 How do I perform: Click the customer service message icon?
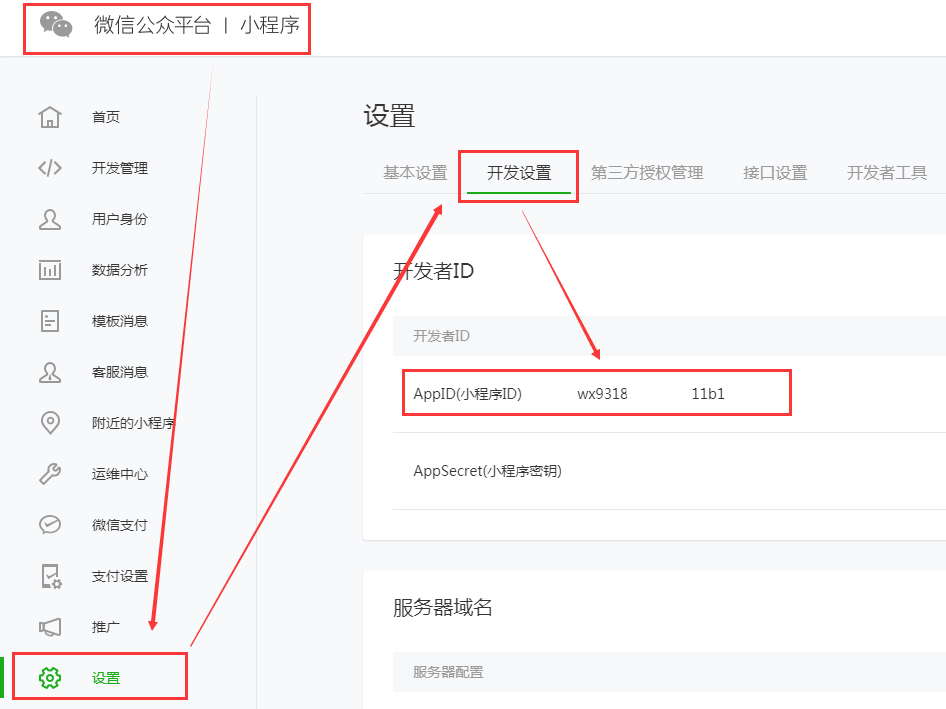tap(50, 372)
